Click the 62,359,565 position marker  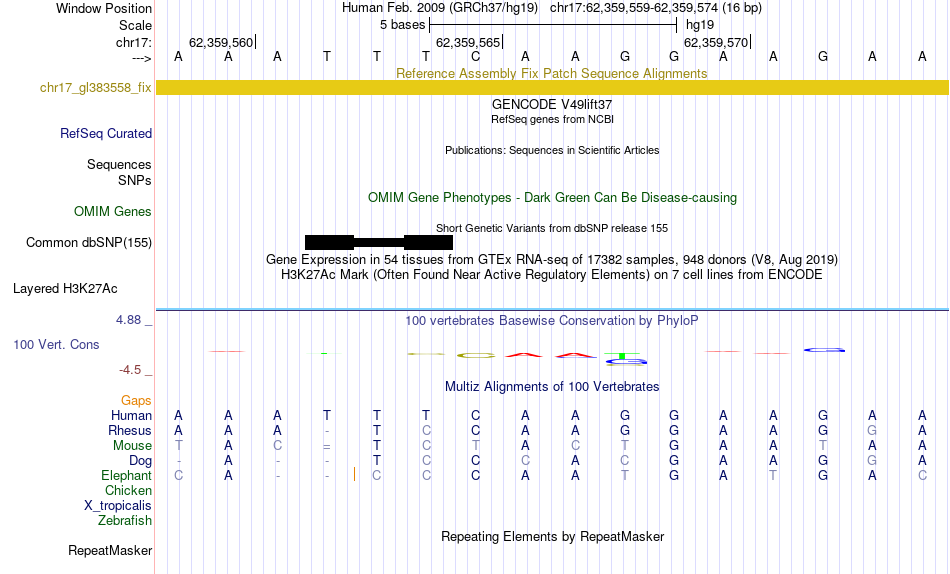click(x=470, y=42)
